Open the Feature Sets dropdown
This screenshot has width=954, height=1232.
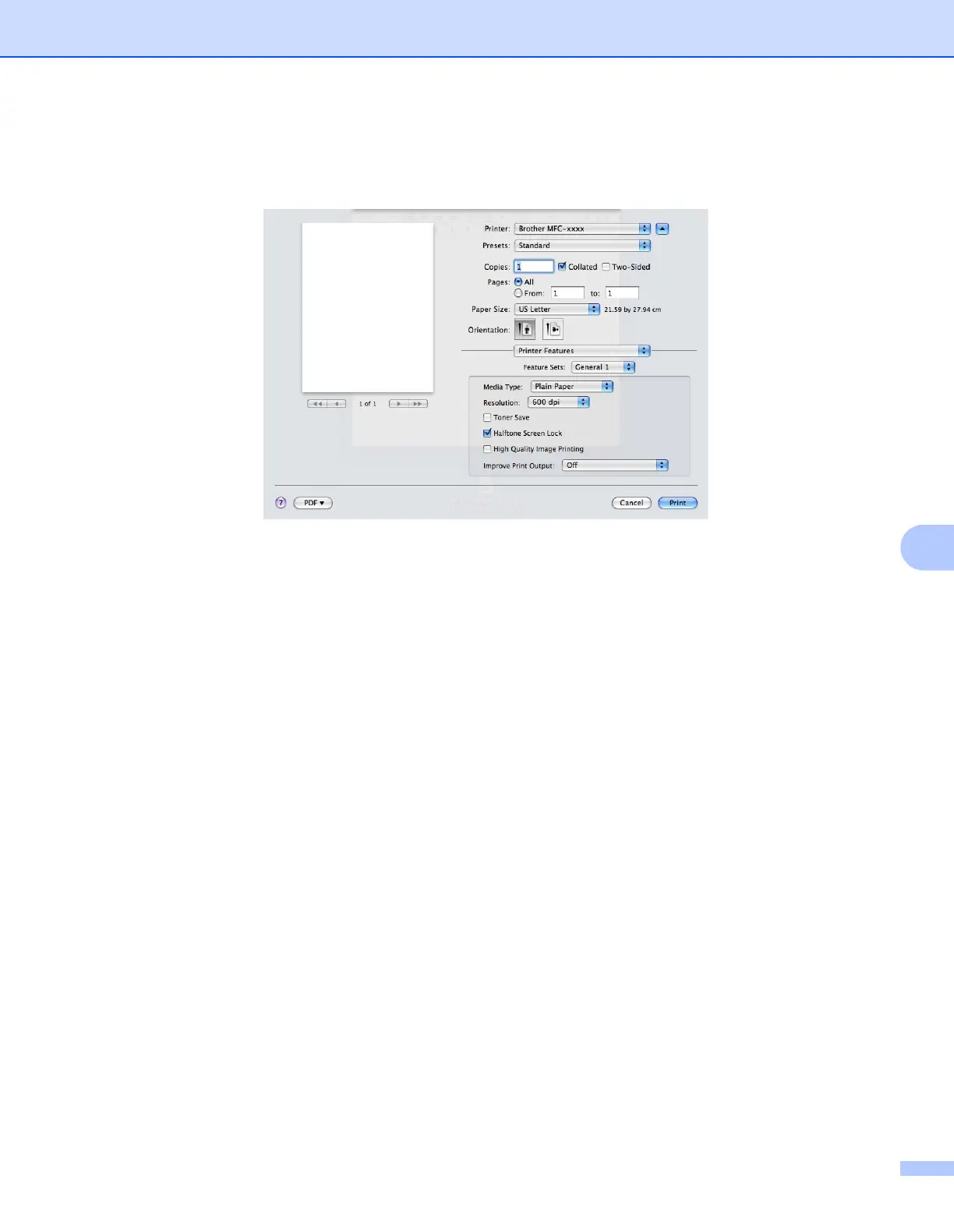point(603,366)
